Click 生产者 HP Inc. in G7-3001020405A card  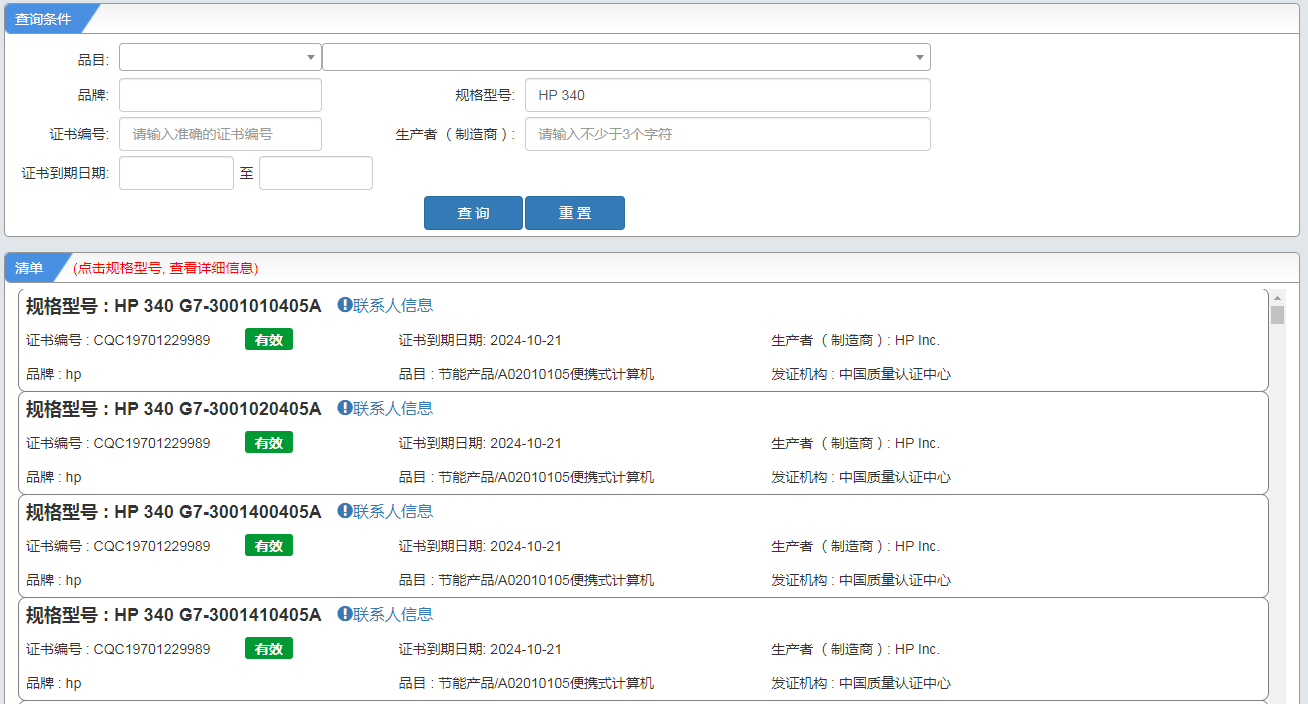[856, 443]
